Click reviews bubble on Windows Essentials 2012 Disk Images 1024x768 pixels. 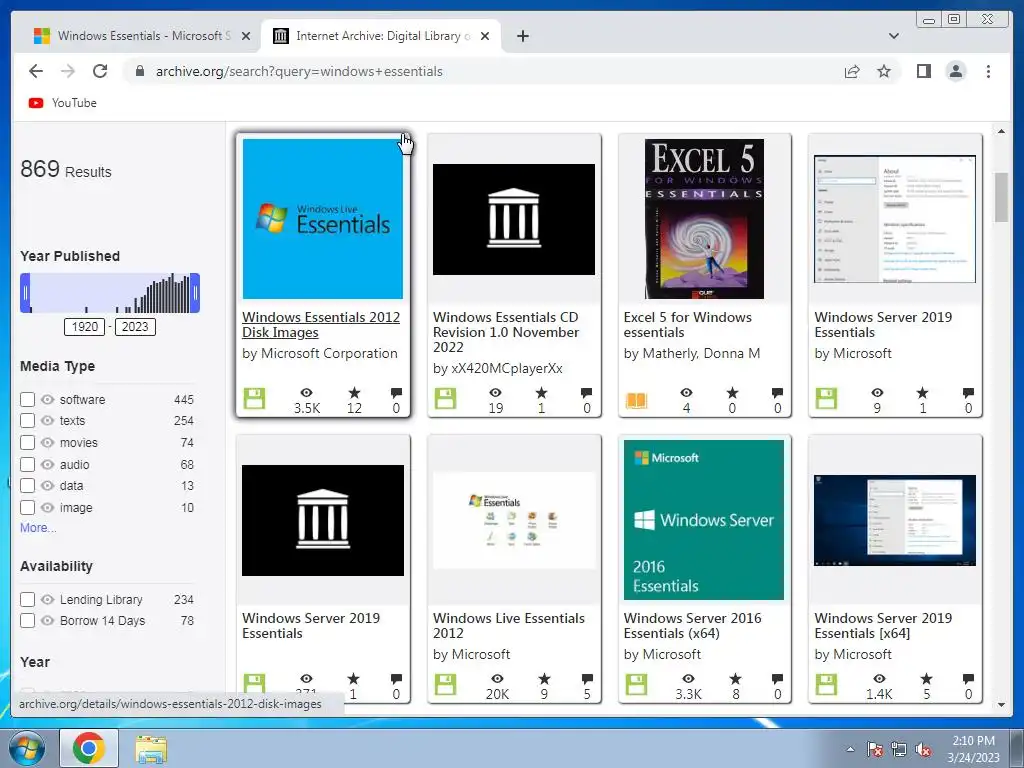click(396, 392)
